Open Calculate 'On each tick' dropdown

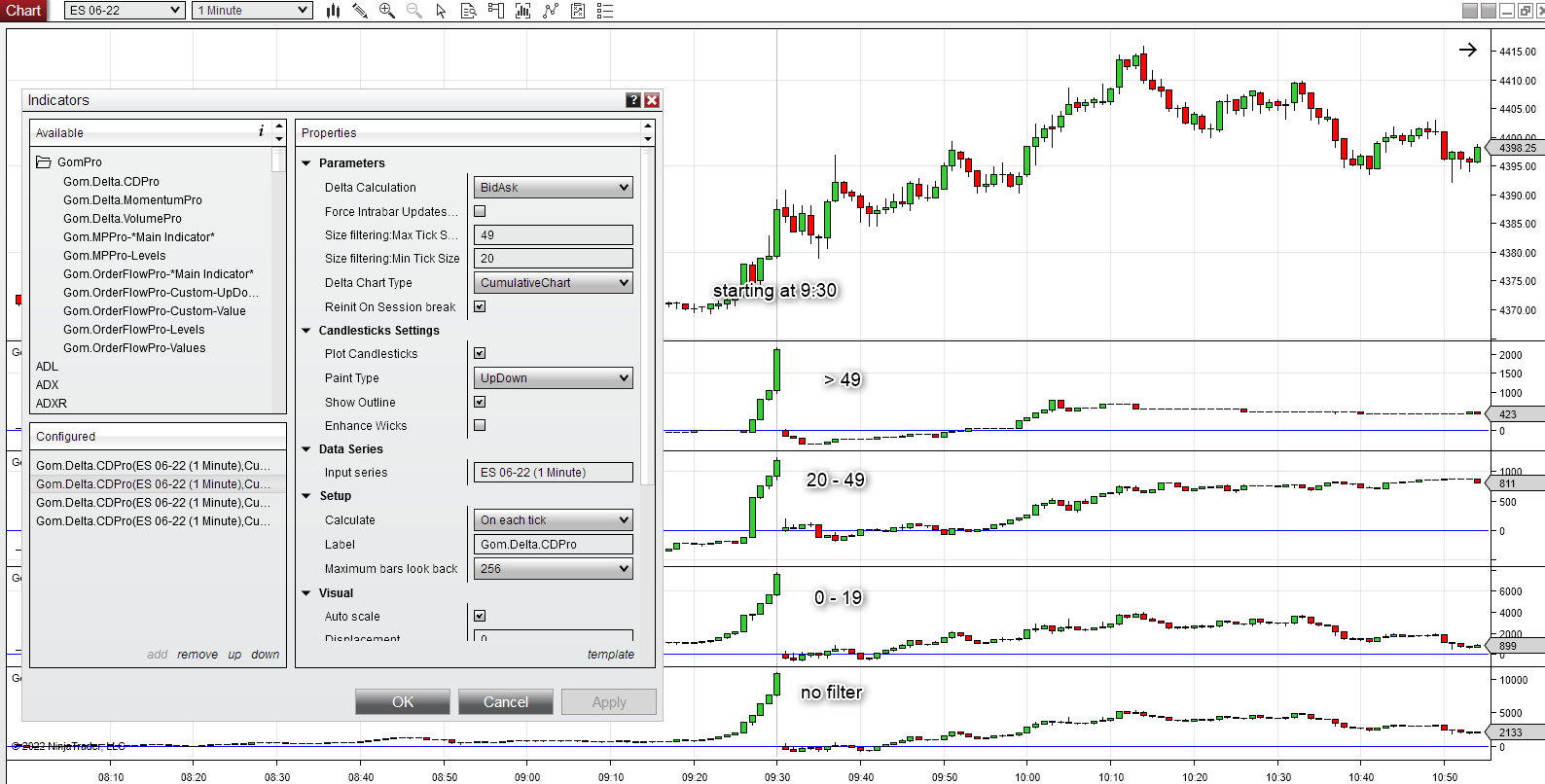pyautogui.click(x=554, y=520)
